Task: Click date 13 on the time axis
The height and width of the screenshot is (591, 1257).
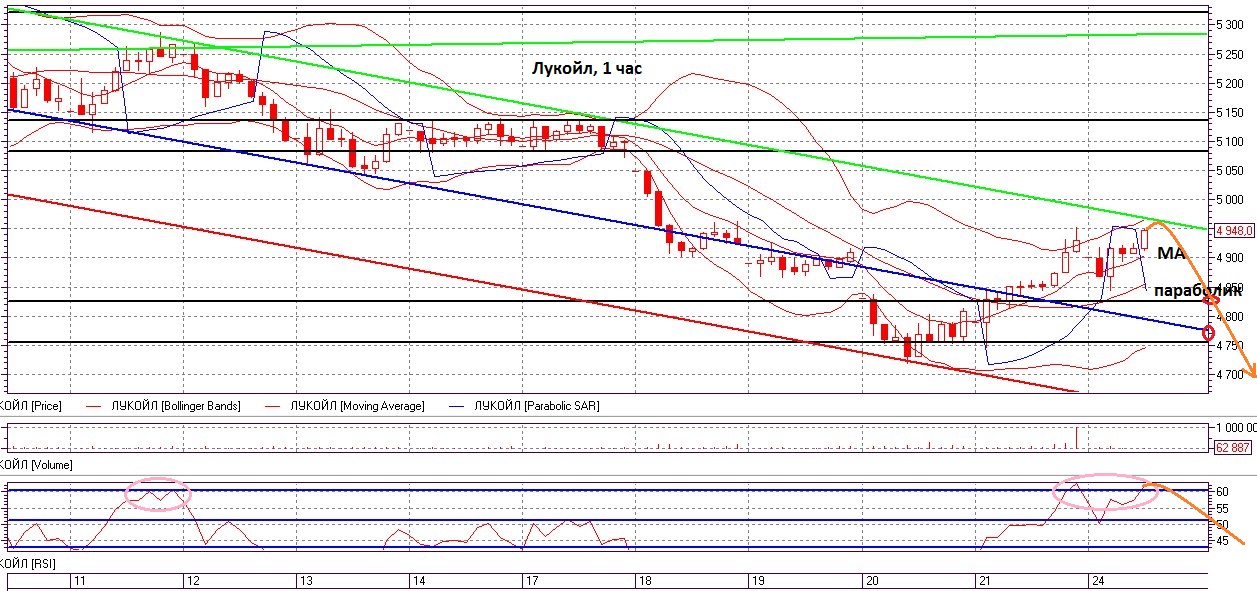Action: (x=306, y=581)
